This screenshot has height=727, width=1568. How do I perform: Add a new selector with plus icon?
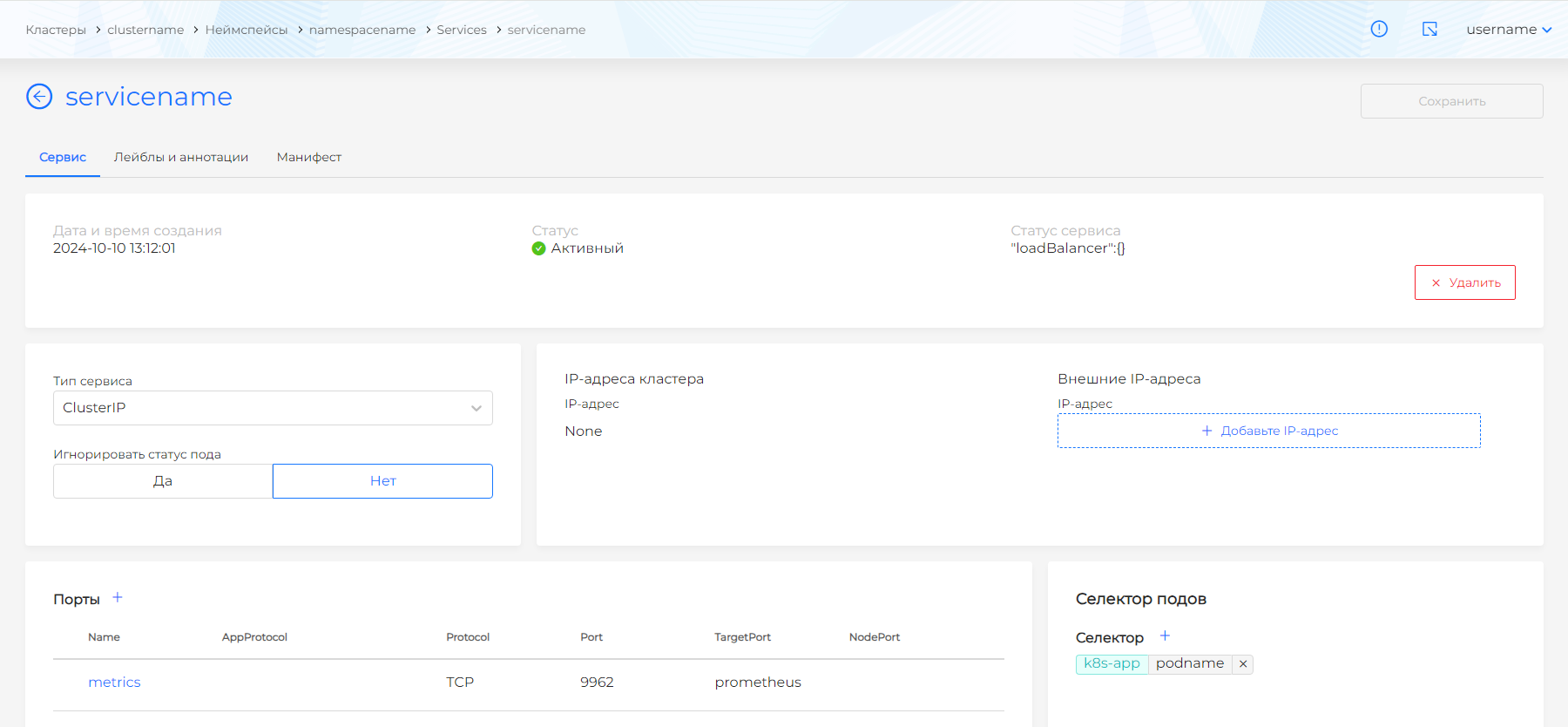1165,636
